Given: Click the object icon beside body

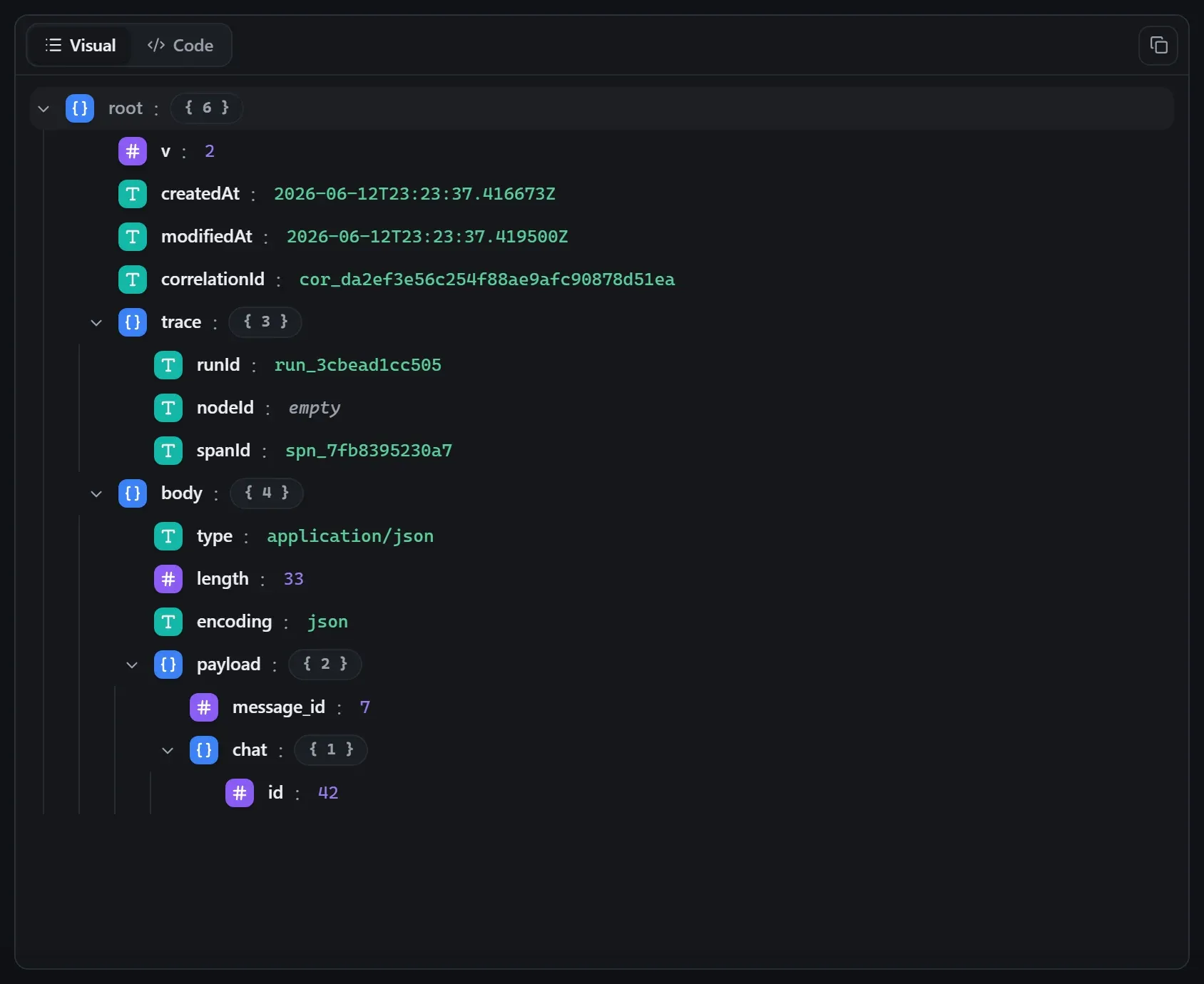Looking at the screenshot, I should pos(133,493).
